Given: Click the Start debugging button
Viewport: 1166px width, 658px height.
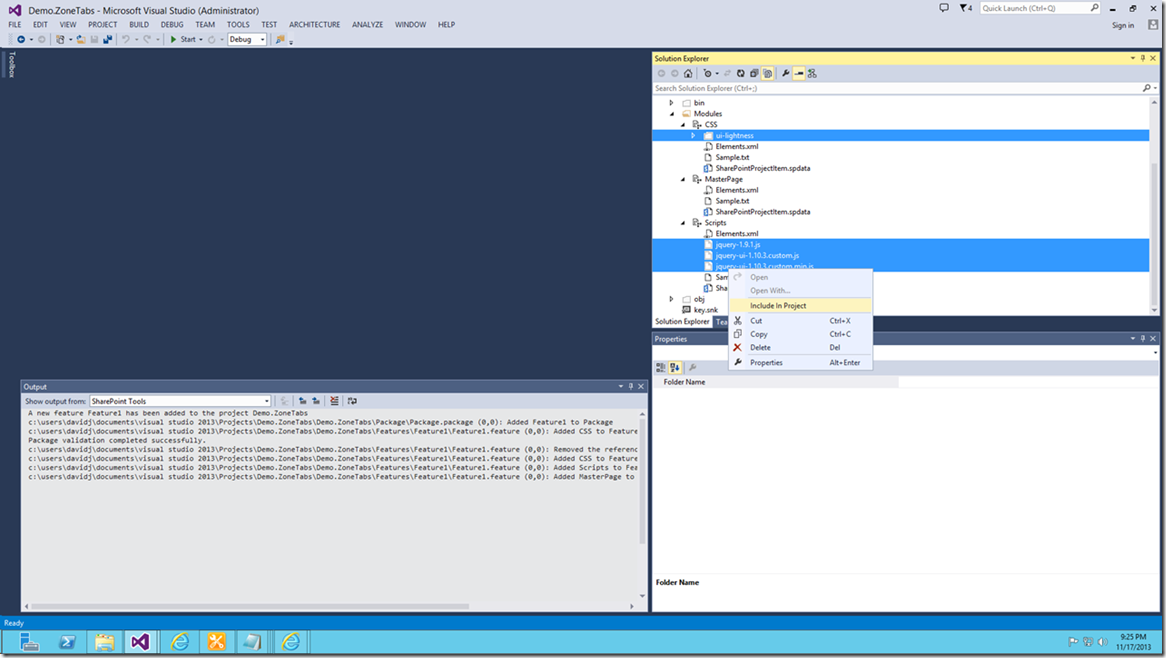Looking at the screenshot, I should [x=183, y=39].
